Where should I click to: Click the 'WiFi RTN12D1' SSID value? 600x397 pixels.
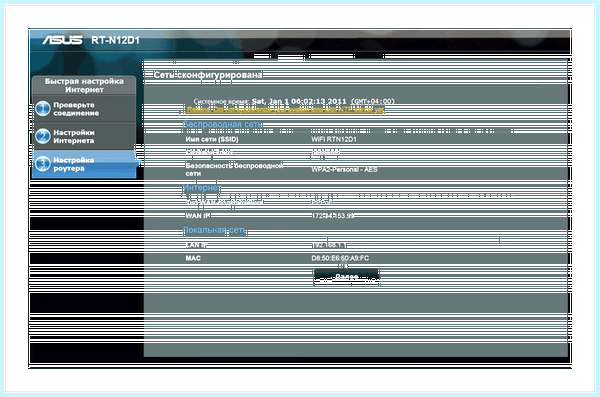[334, 139]
